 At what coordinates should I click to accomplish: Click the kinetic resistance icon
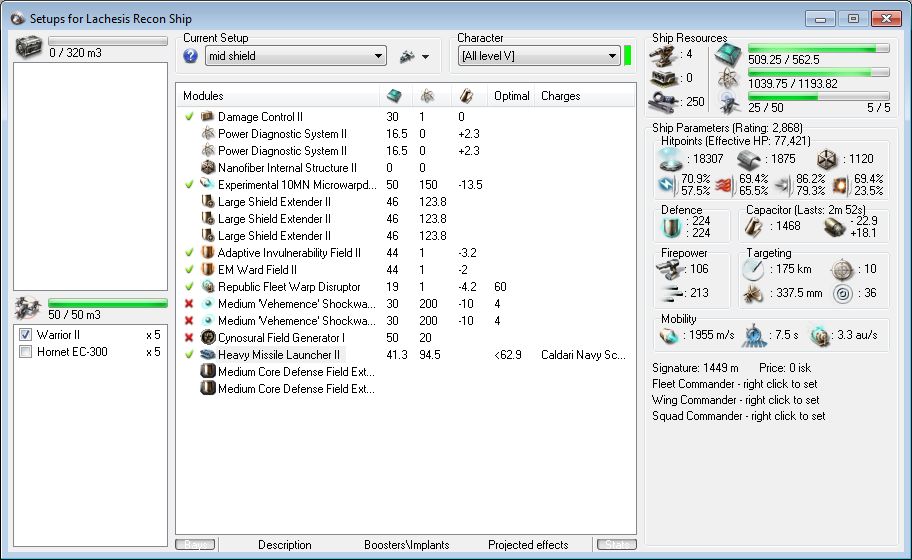[x=783, y=185]
